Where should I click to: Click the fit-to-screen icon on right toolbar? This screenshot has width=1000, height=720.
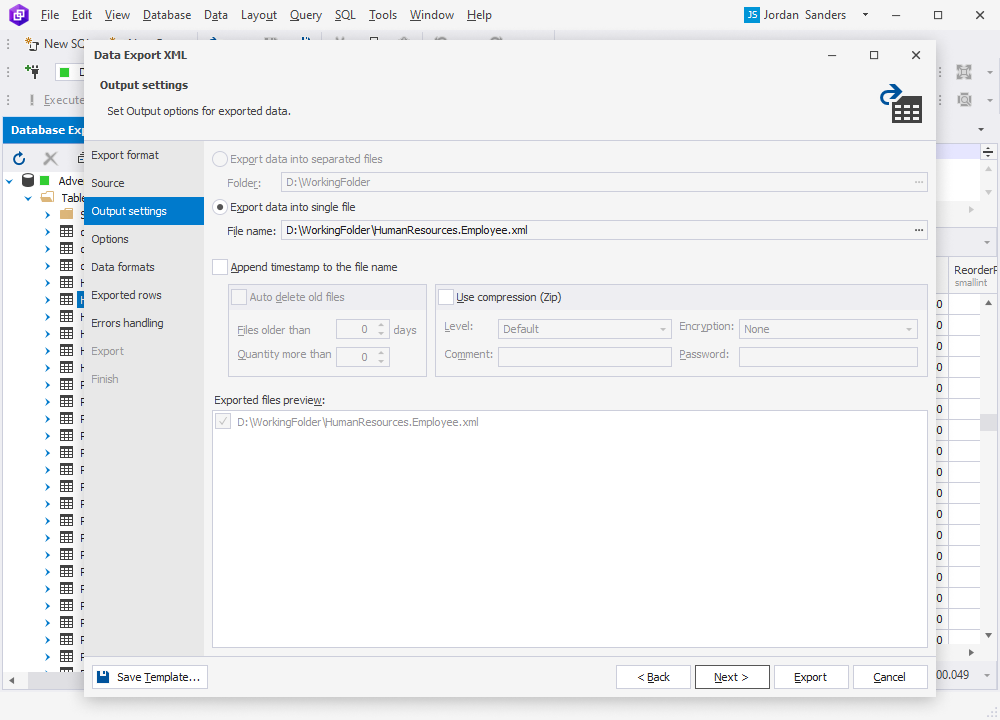pos(964,72)
